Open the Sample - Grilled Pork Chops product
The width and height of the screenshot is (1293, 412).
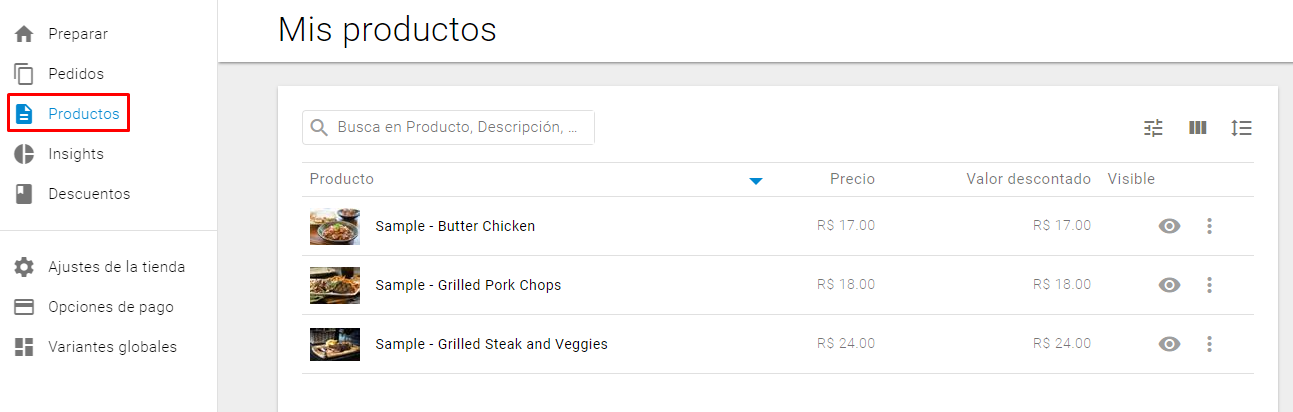tap(468, 285)
